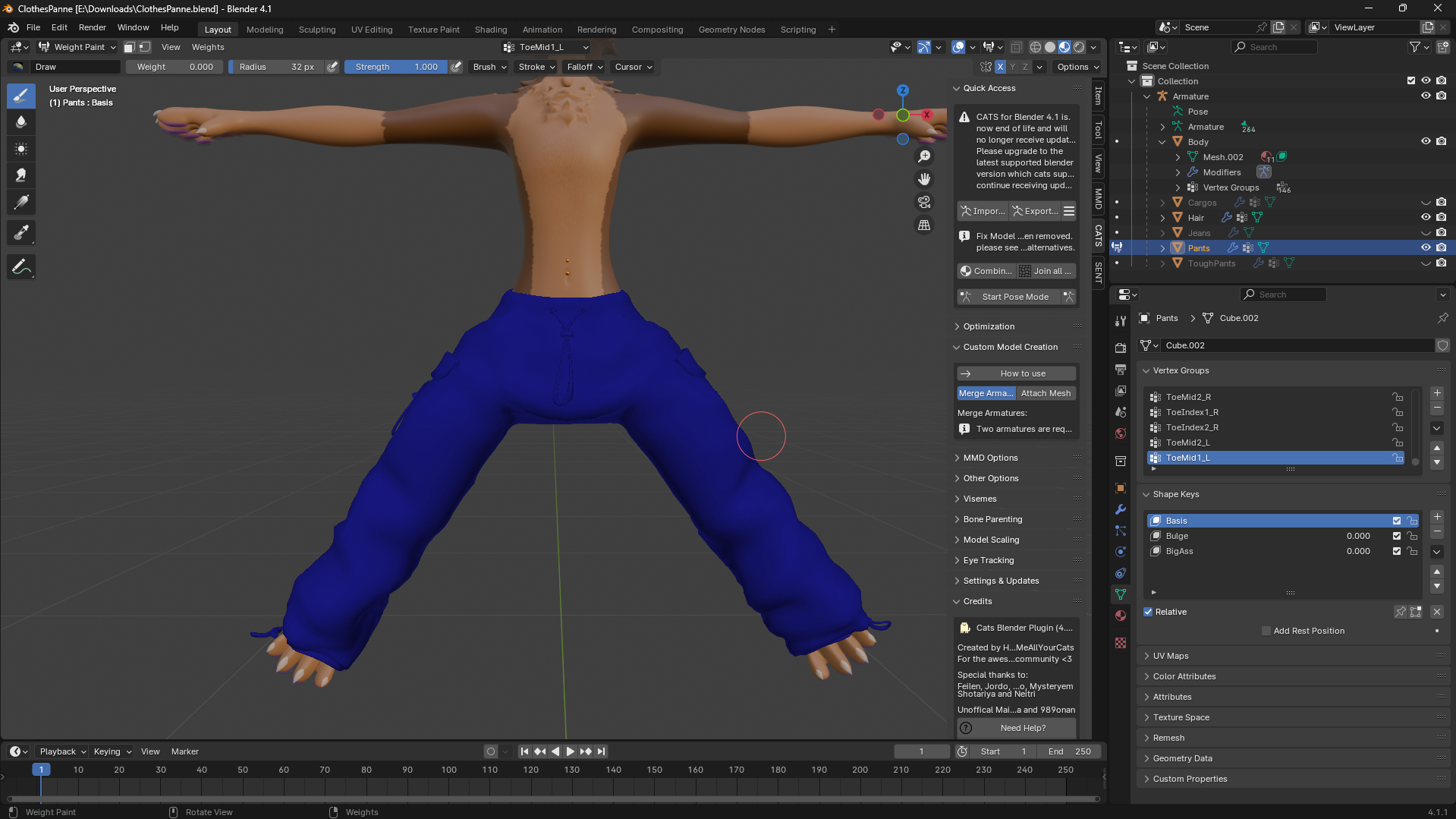Enable Add Rest Position checkbox
The height and width of the screenshot is (819, 1456).
[x=1266, y=631]
